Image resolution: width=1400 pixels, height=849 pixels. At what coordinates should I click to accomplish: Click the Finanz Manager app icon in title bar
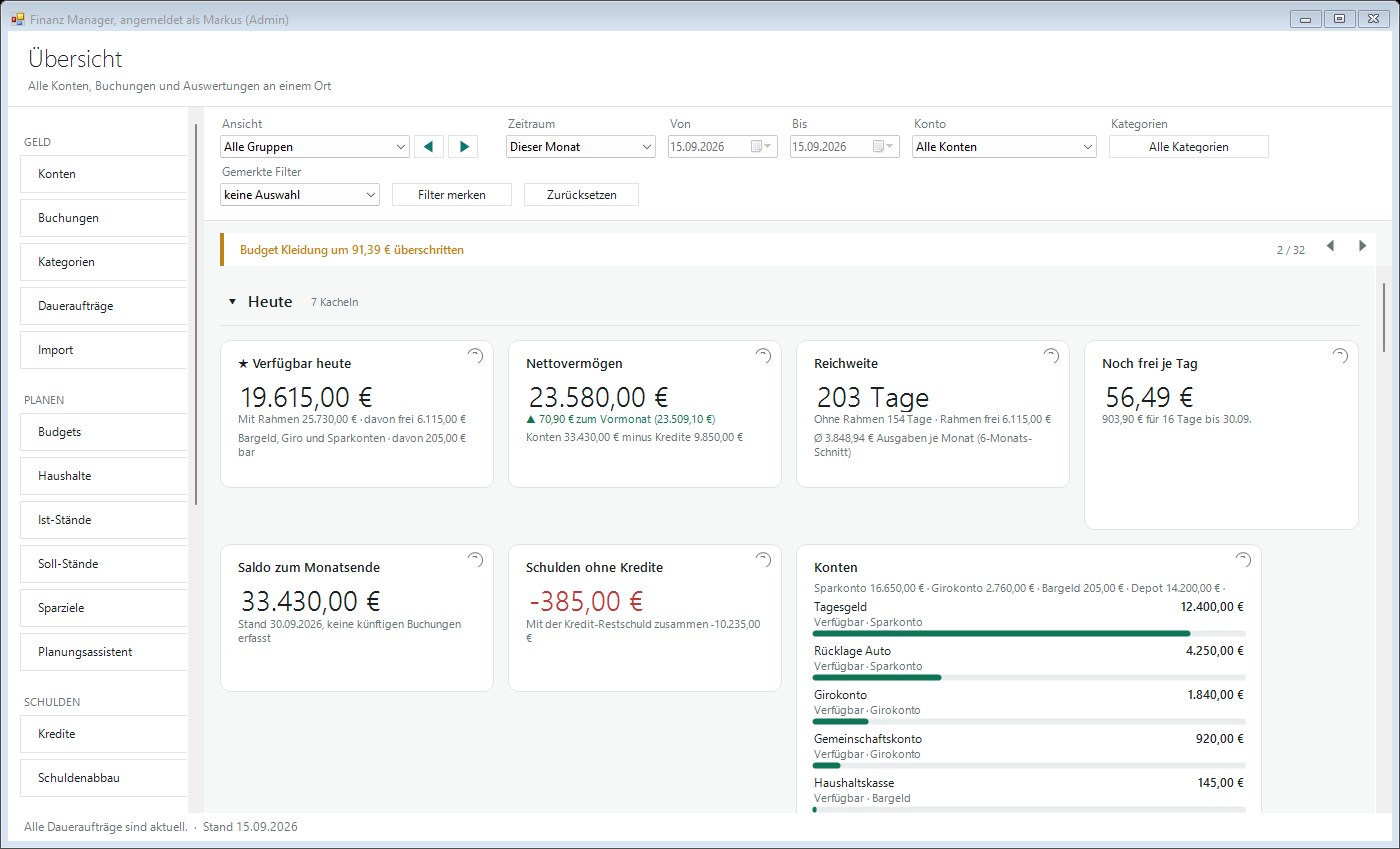tap(17, 18)
